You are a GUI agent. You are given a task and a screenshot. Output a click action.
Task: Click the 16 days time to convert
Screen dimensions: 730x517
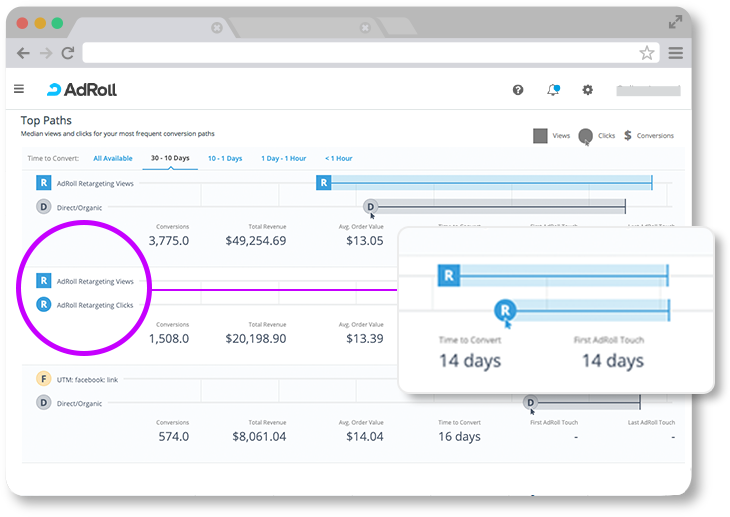click(459, 437)
